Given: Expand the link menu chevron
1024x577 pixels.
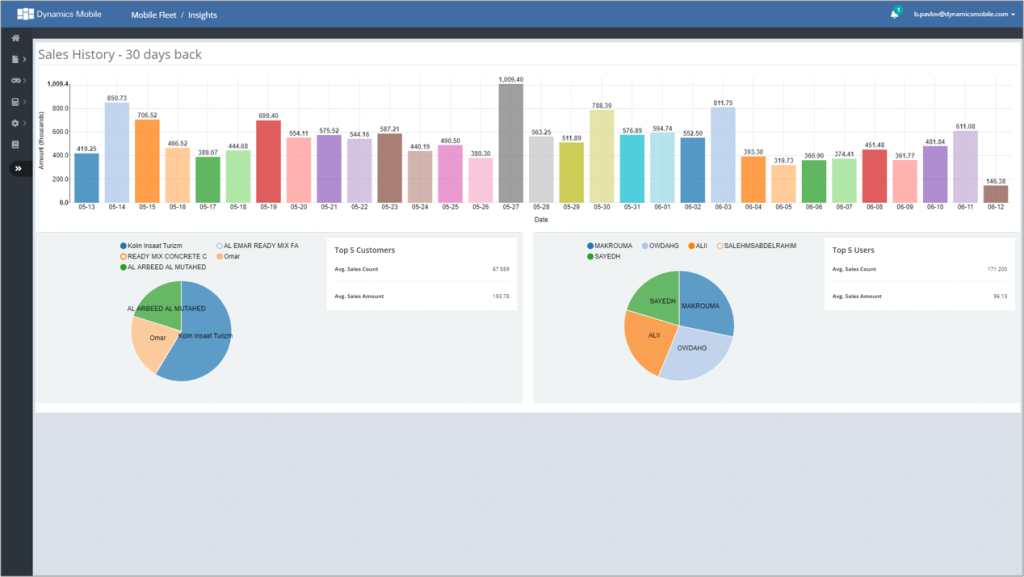Looking at the screenshot, I should pyautogui.click(x=25, y=80).
